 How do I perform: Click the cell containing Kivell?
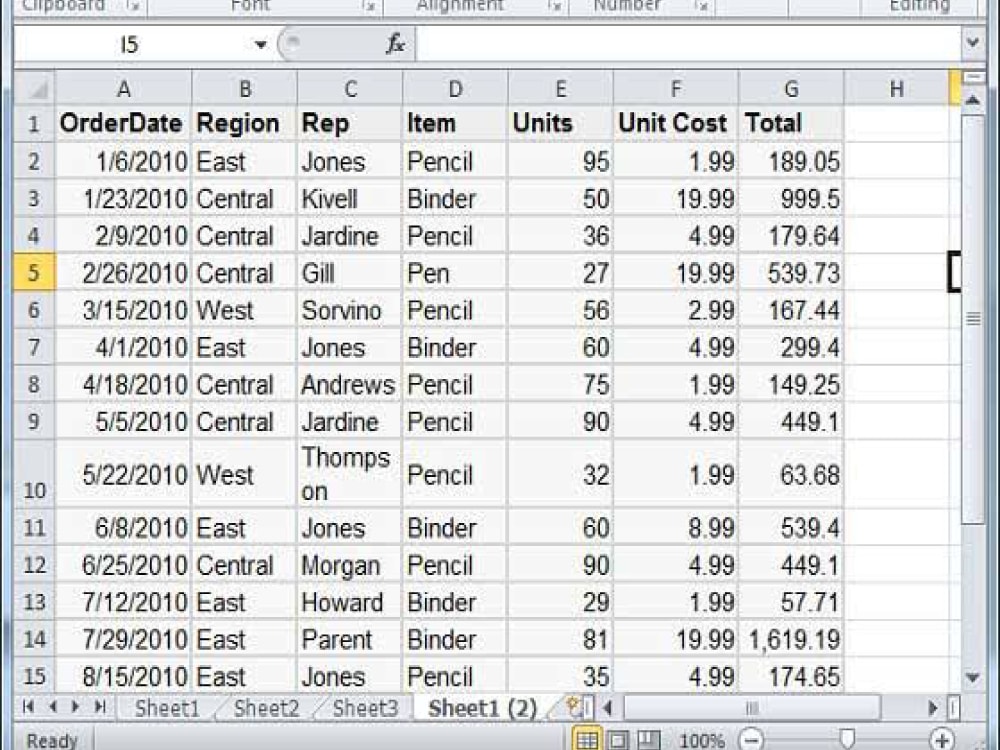tap(349, 199)
